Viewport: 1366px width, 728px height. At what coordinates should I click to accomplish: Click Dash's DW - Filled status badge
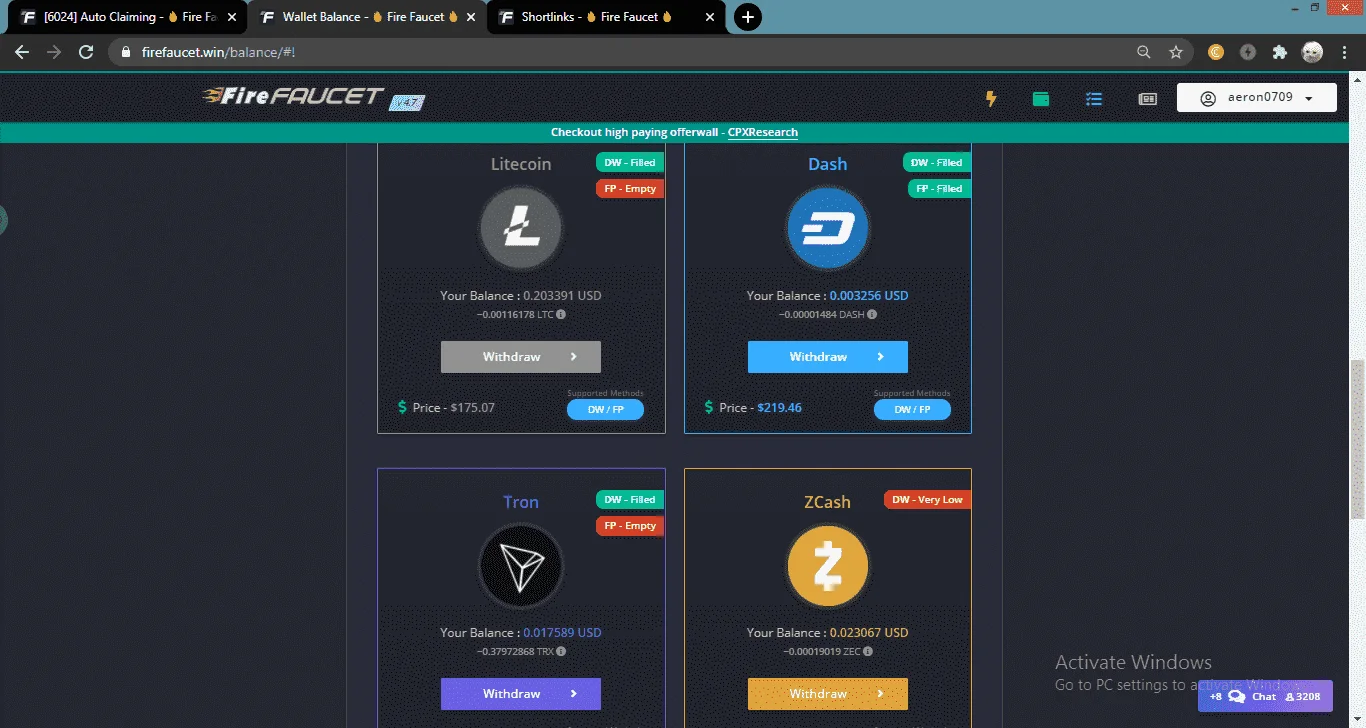pyautogui.click(x=937, y=163)
